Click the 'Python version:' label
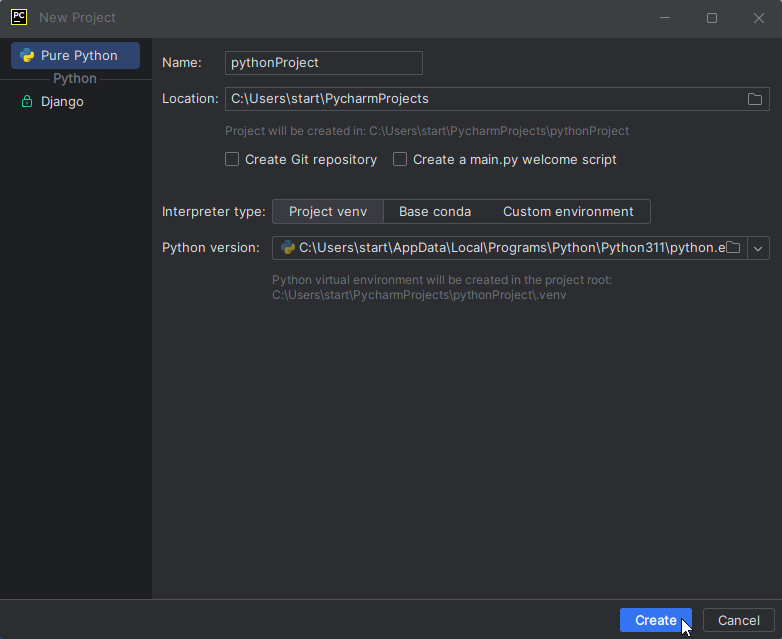 click(211, 247)
